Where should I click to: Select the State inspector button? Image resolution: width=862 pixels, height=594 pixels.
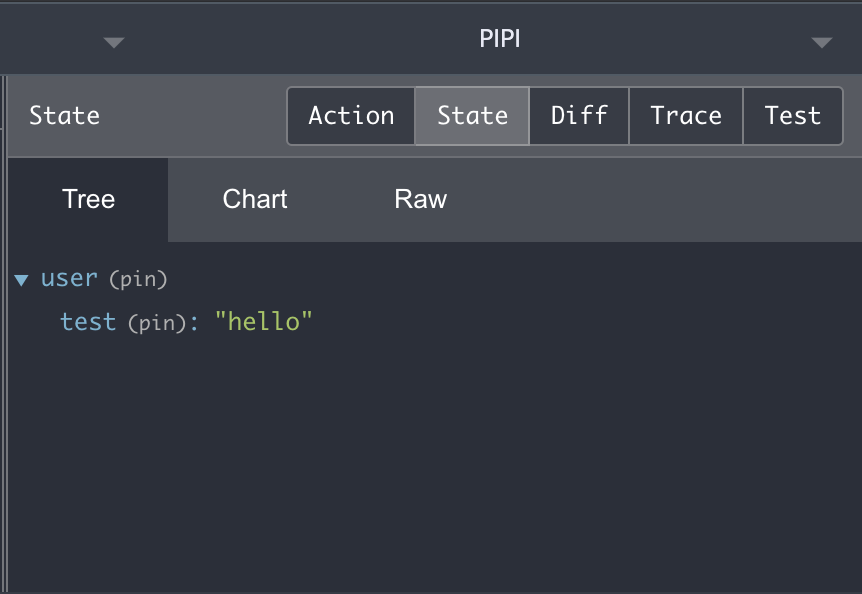pos(472,116)
